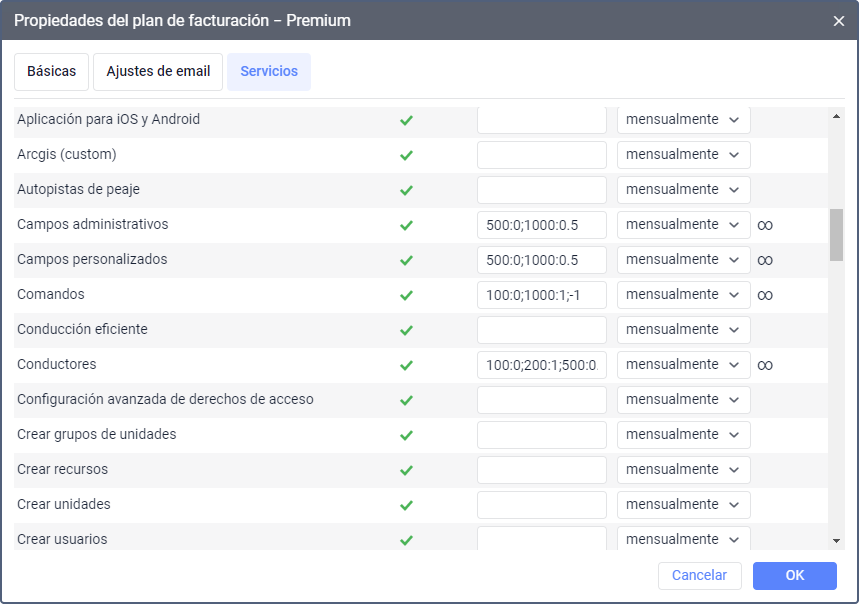Click the vertical scrollbar thumb
The width and height of the screenshot is (859, 604).
click(x=836, y=235)
